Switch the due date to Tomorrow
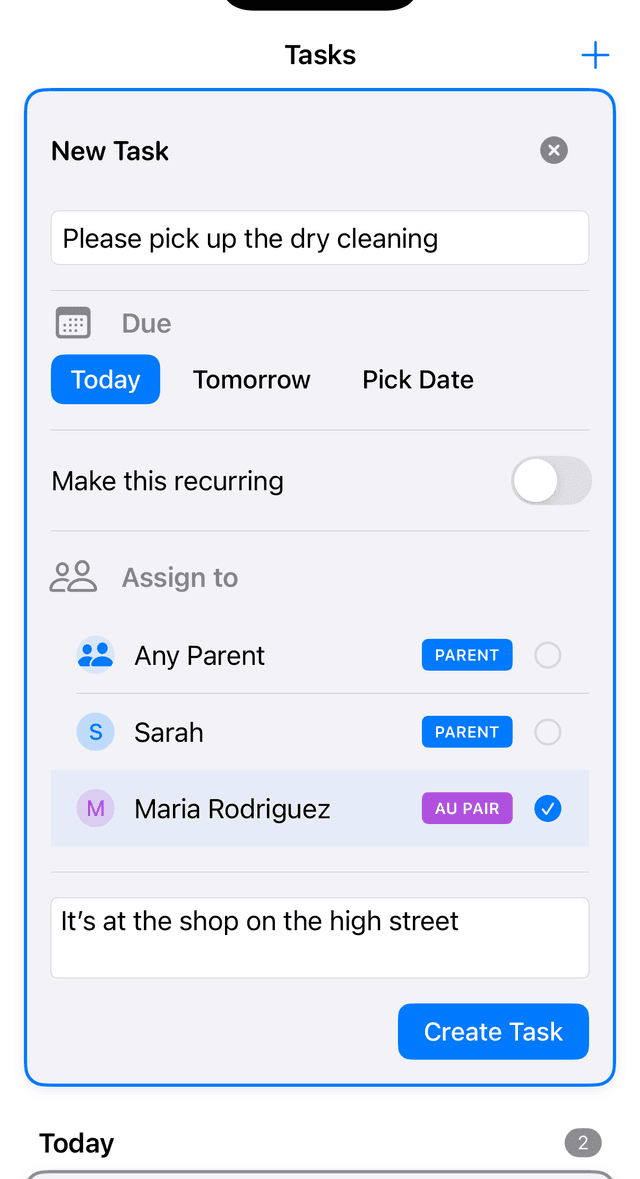 (251, 379)
